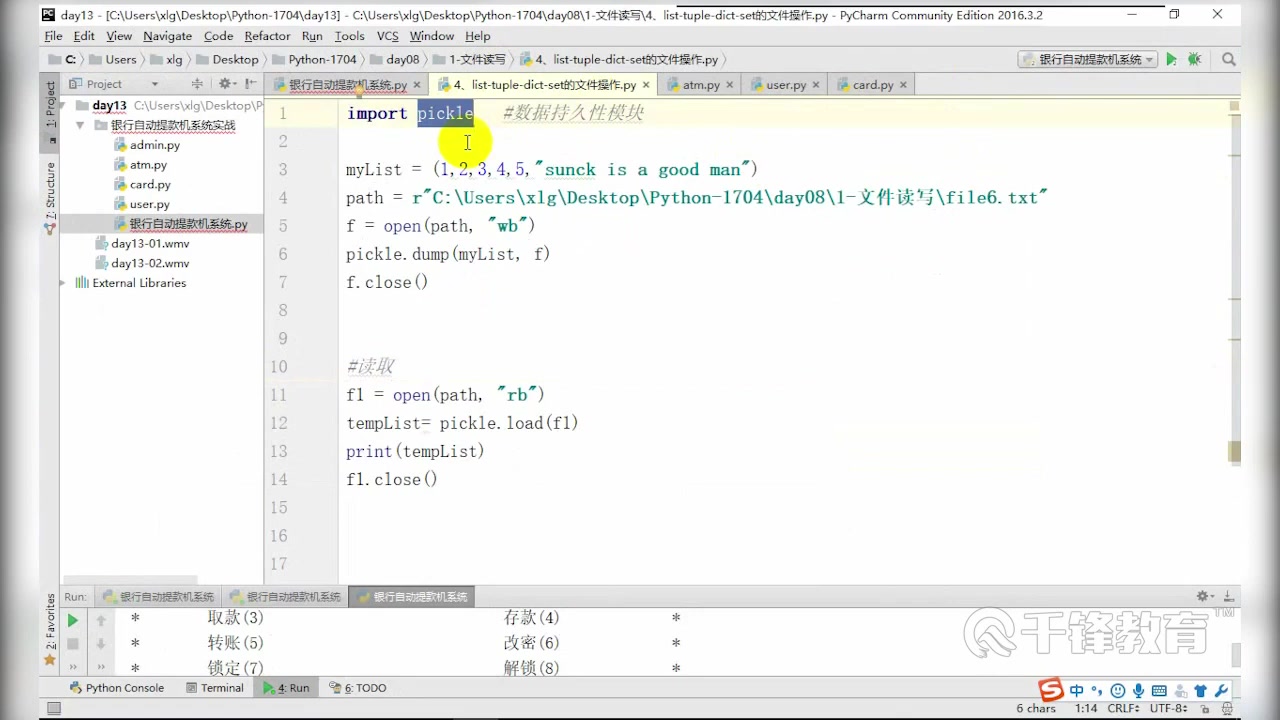
Task: Close the atm.py tab
Action: (x=728, y=86)
